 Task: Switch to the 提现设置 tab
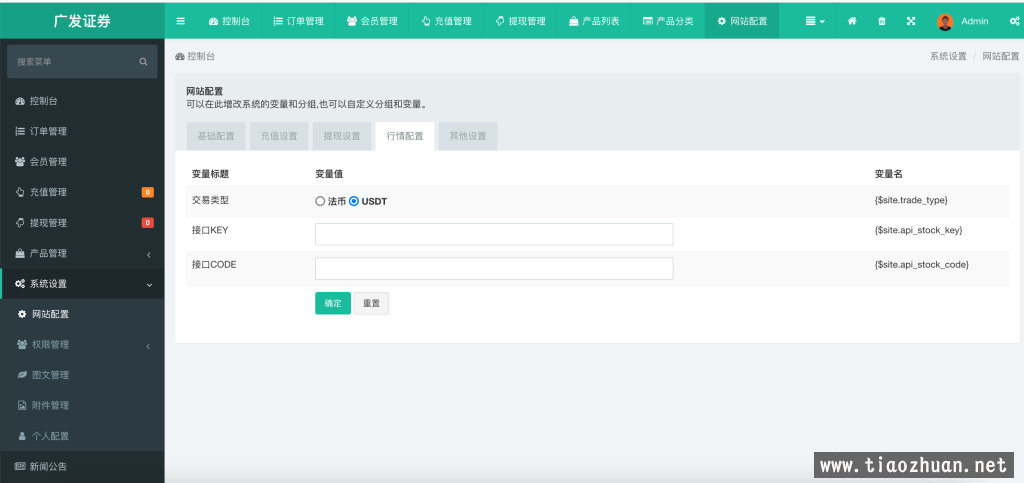click(342, 136)
